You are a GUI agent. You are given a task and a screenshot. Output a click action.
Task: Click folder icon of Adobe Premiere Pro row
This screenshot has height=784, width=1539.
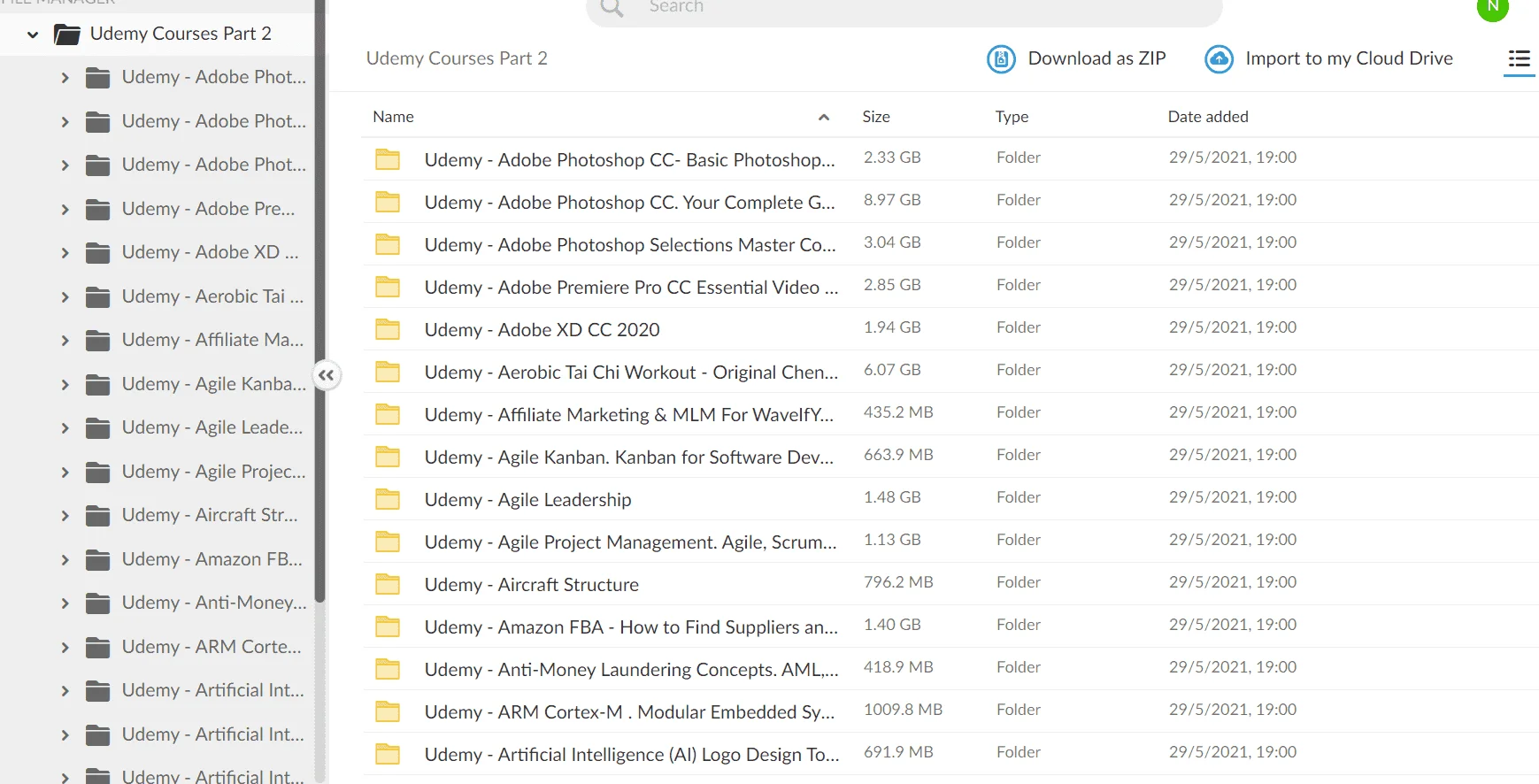[x=388, y=287]
